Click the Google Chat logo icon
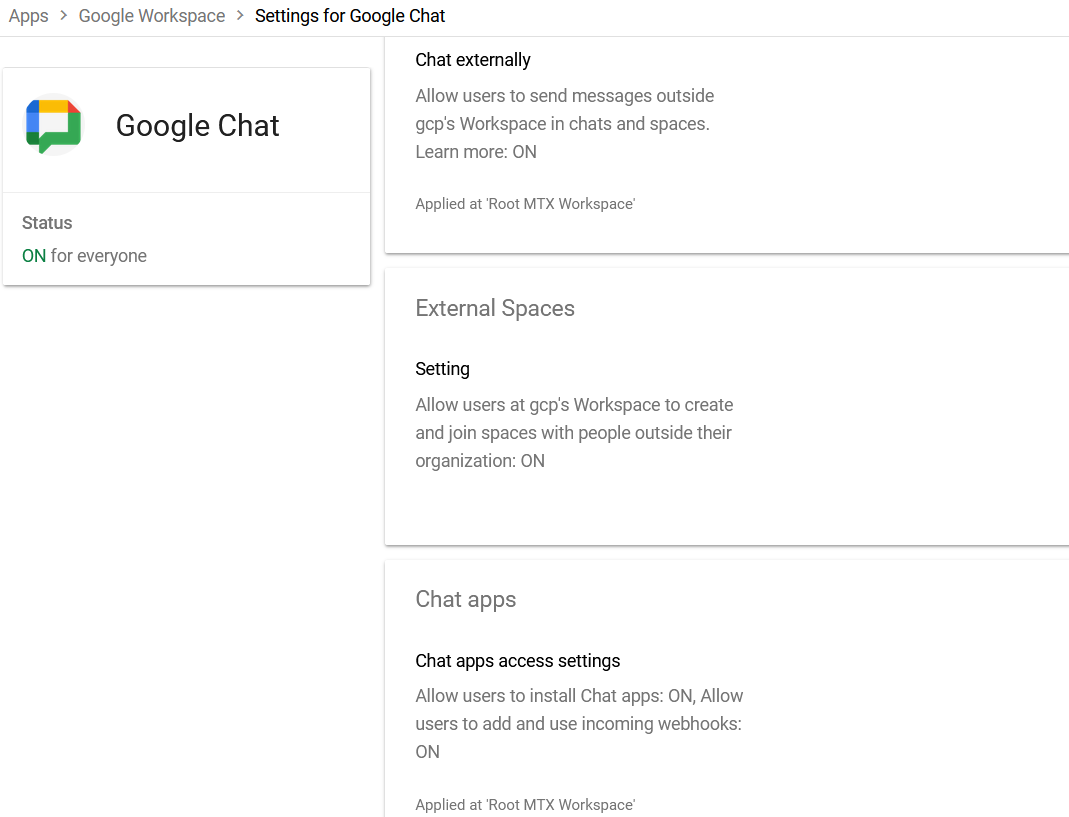The image size is (1069, 817). tap(54, 125)
